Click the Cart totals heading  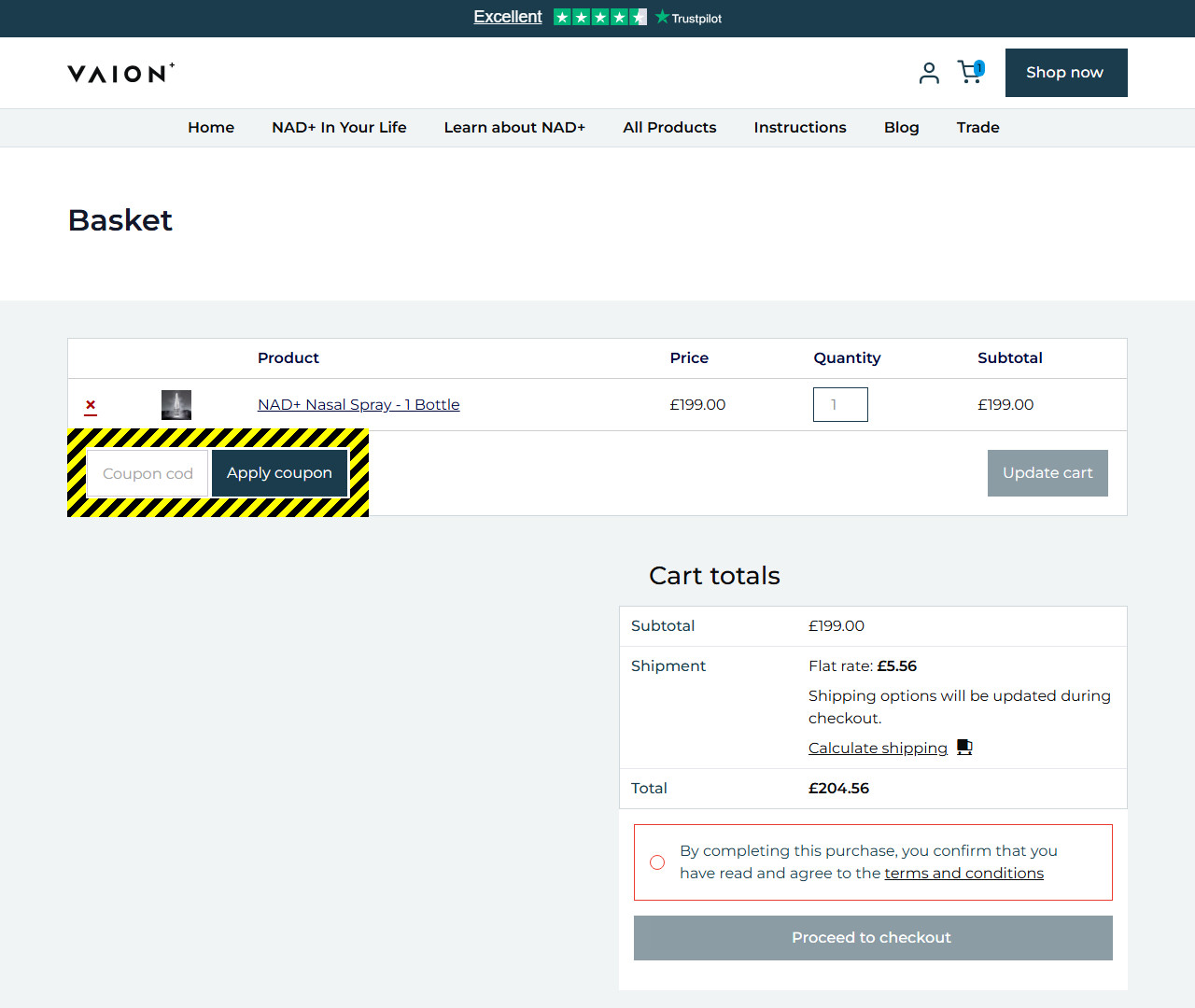click(714, 576)
